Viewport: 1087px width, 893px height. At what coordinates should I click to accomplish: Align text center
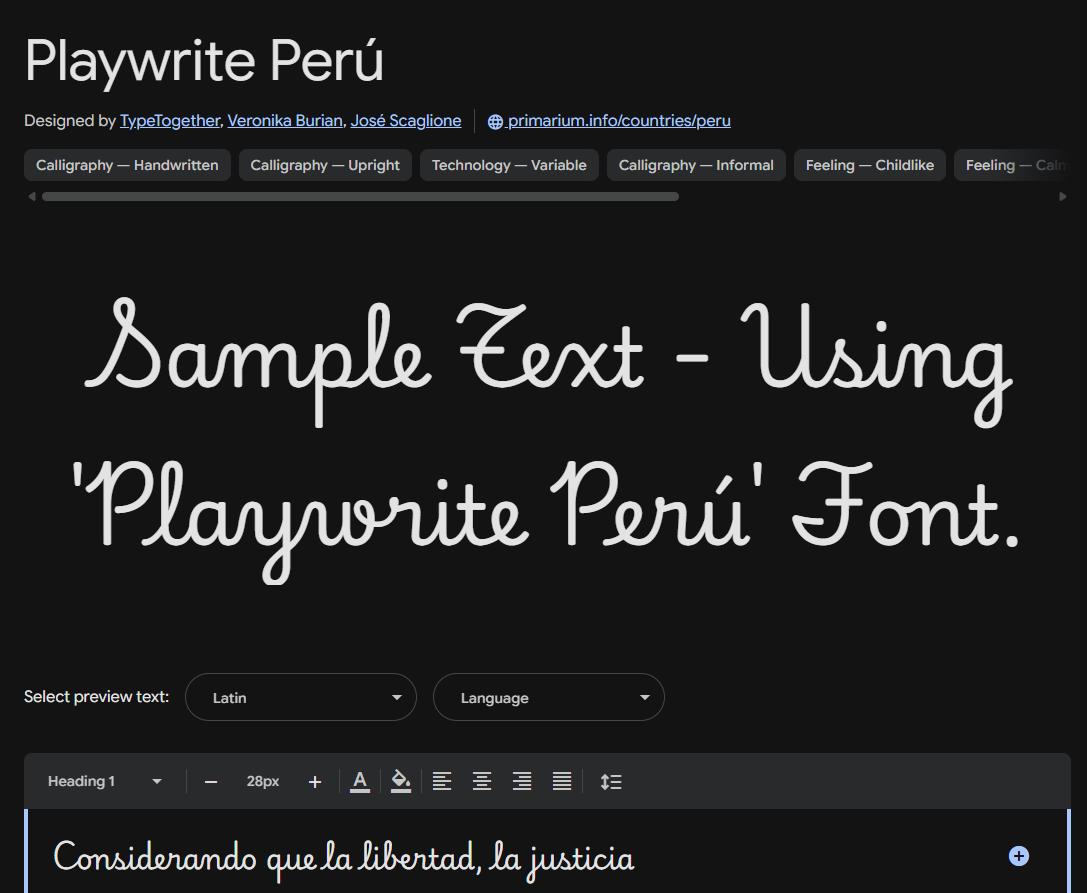tap(482, 781)
